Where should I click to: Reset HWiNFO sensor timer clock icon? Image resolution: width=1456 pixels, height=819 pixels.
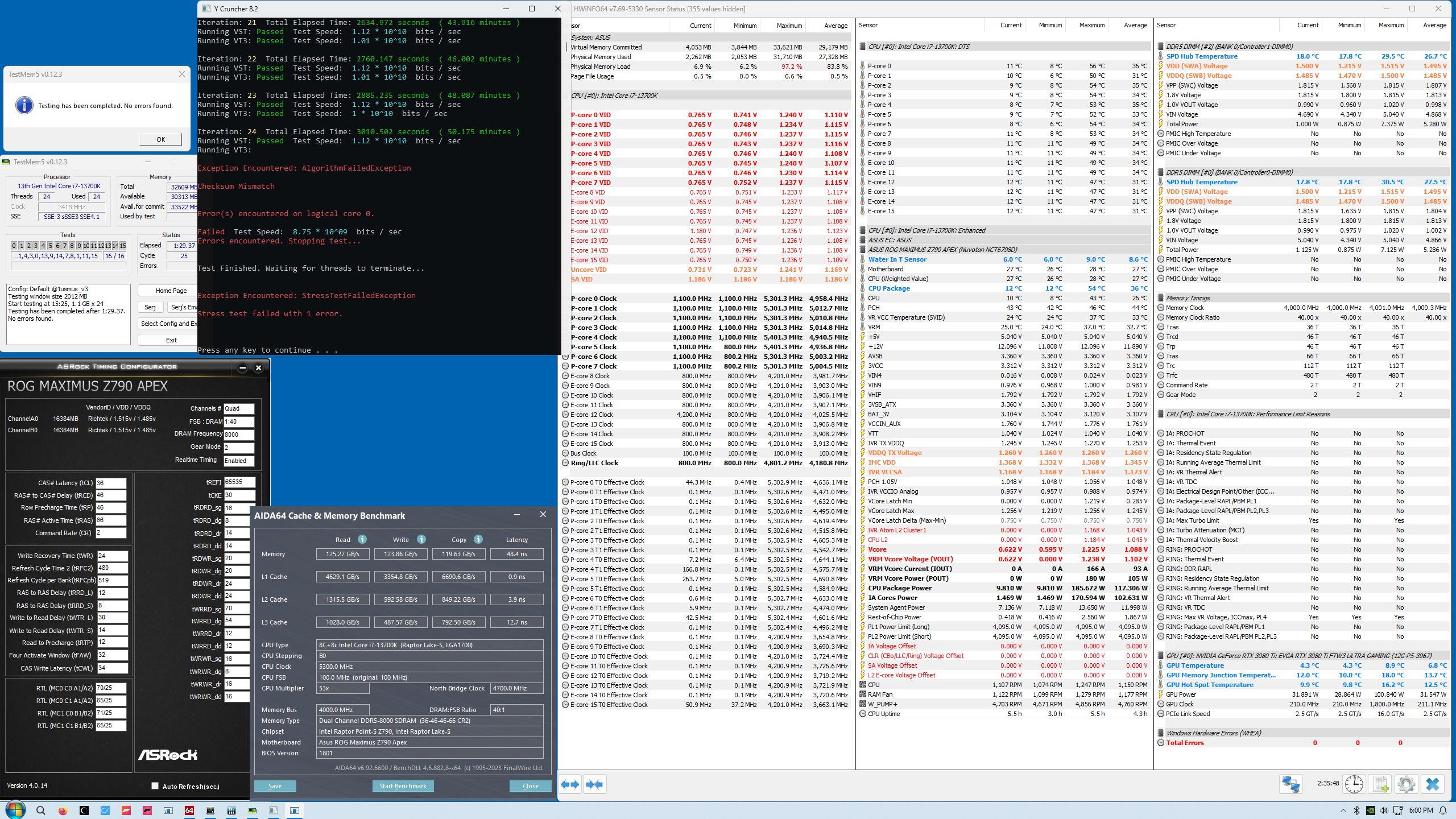pos(1354,784)
